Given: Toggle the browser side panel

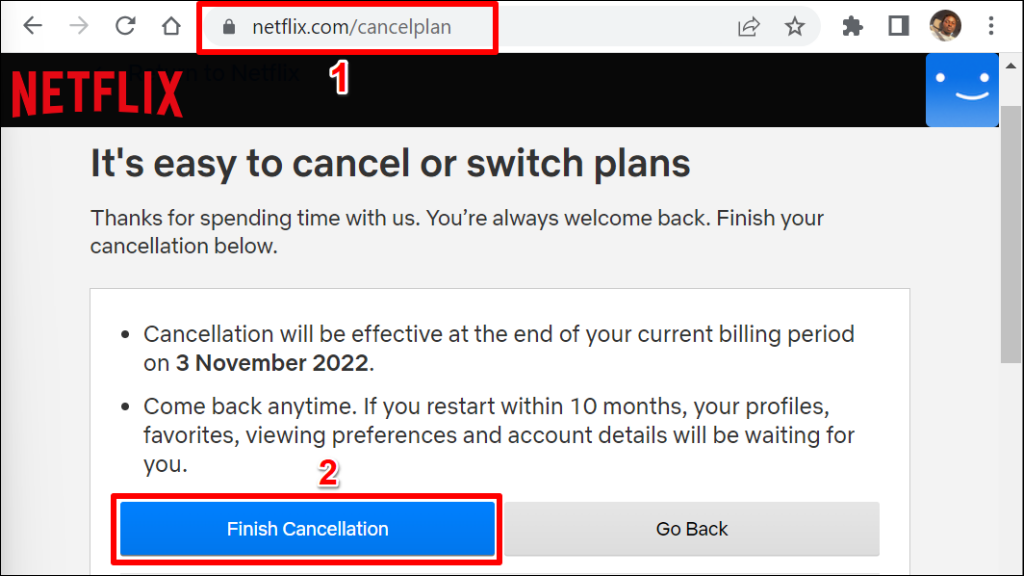Looking at the screenshot, I should 898,27.
